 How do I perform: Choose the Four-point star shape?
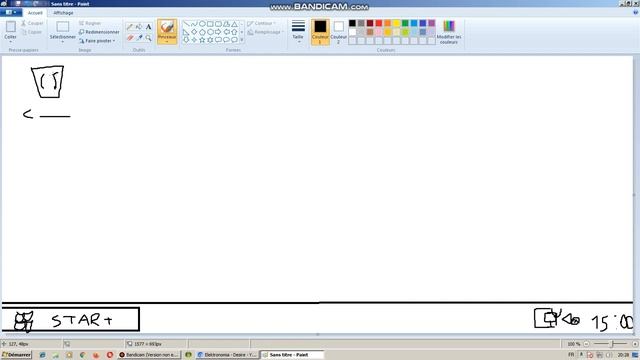[194, 40]
